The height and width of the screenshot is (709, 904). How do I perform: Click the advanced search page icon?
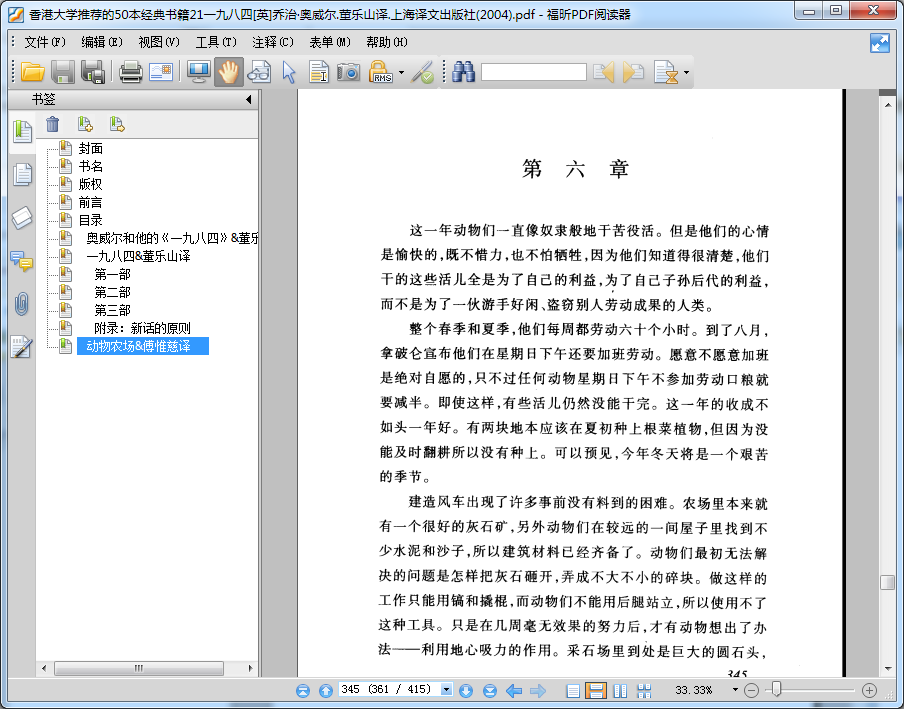pyautogui.click(x=666, y=73)
